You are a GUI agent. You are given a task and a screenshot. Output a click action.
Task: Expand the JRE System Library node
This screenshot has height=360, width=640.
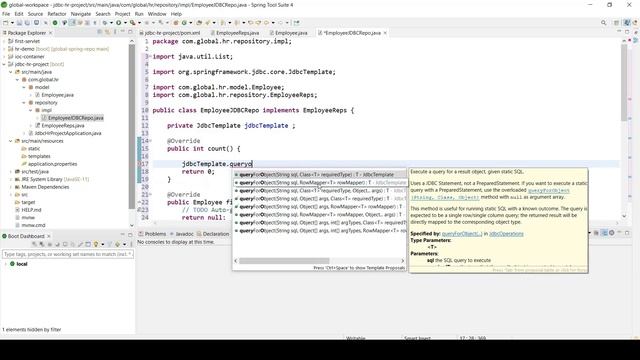[11, 179]
